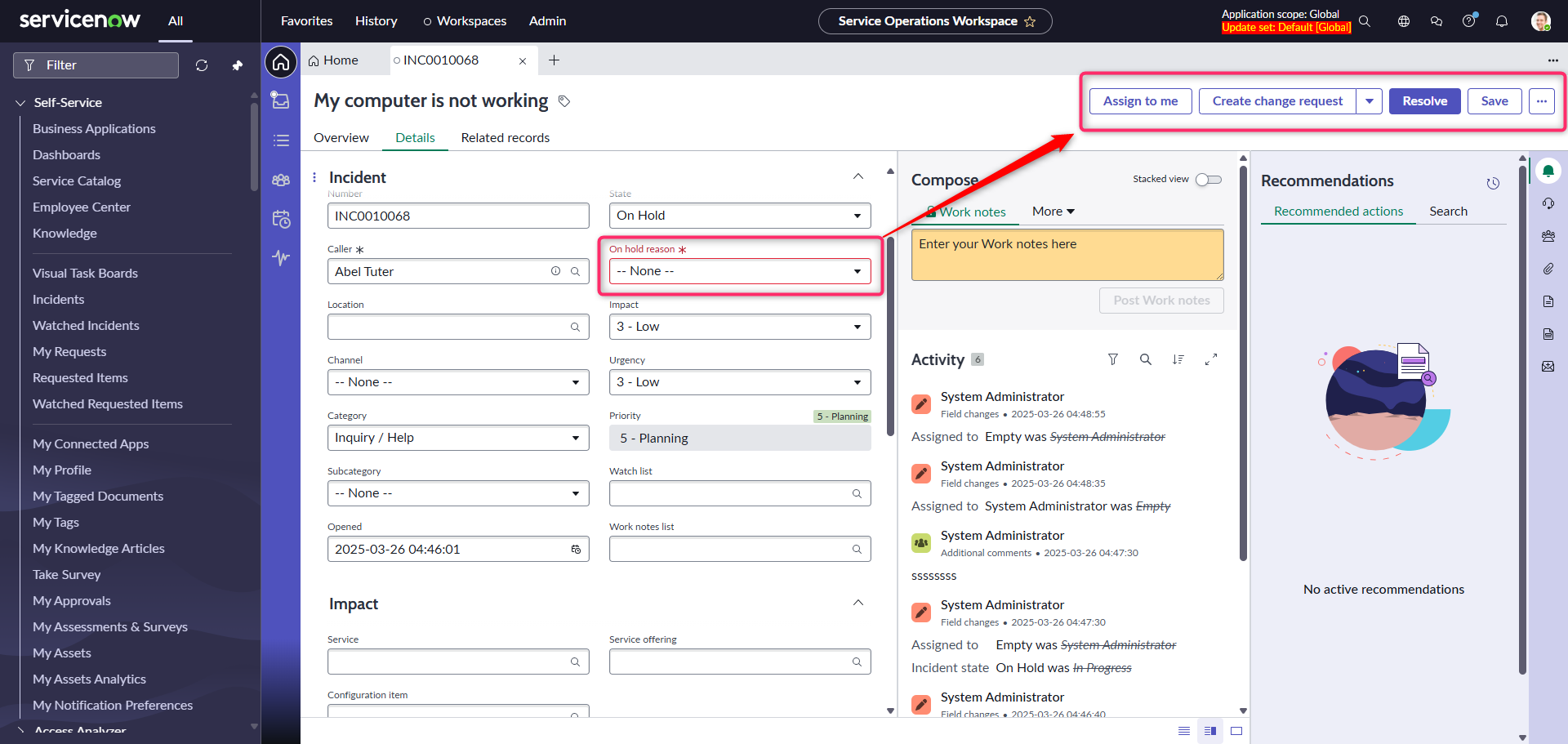Image resolution: width=1568 pixels, height=744 pixels.
Task: Open the State dropdown
Action: point(740,216)
